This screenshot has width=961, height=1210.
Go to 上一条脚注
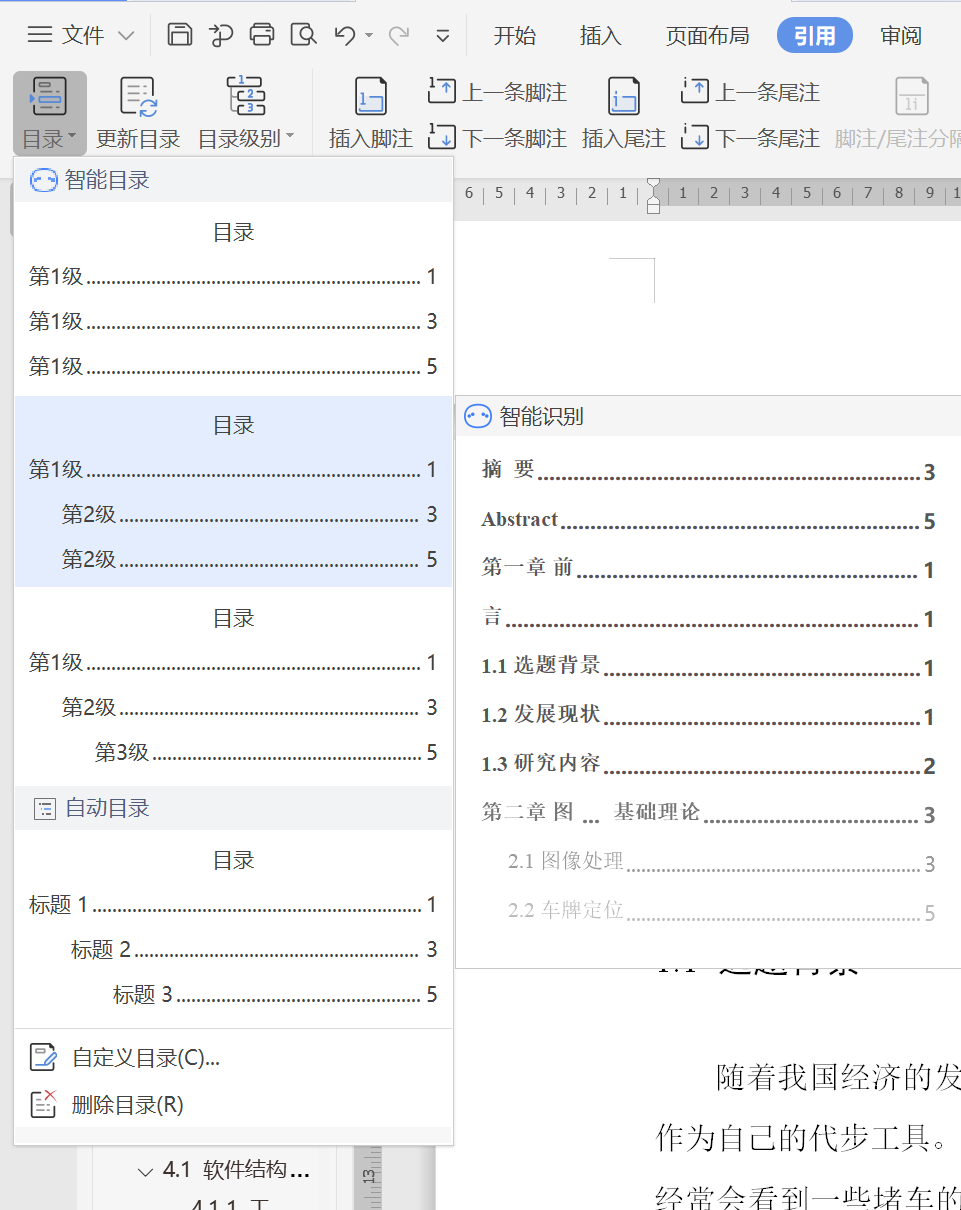tap(497, 92)
